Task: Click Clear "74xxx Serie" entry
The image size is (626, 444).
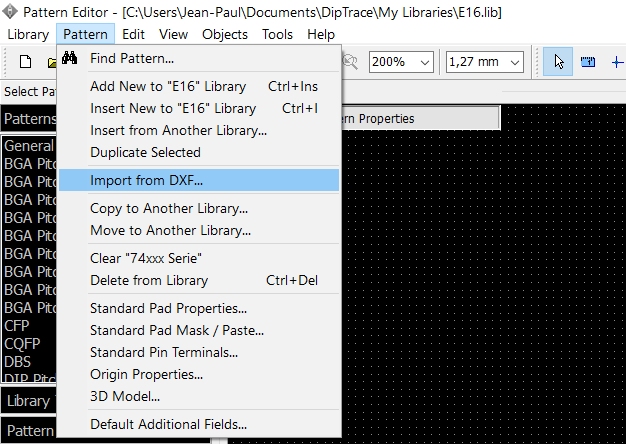Action: 199,258
